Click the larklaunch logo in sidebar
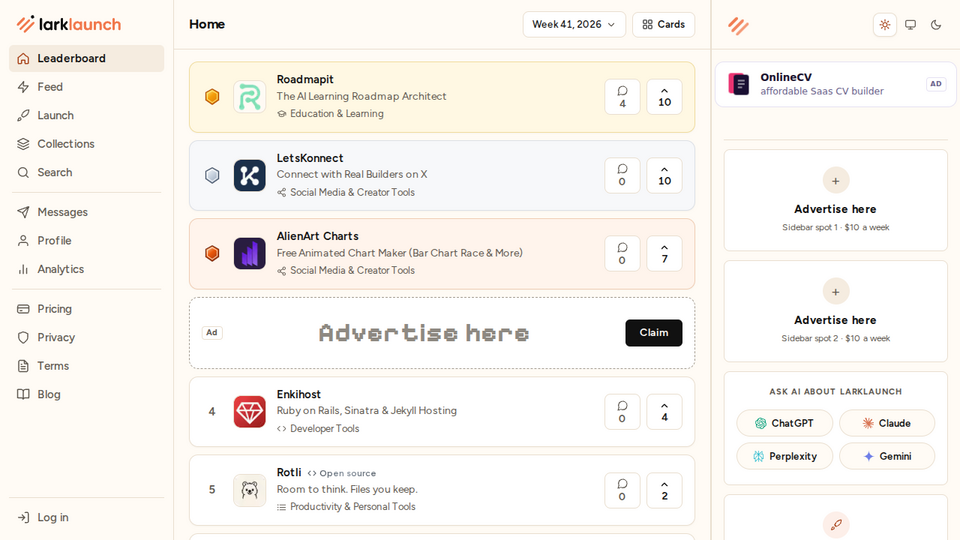This screenshot has height=540, width=960. (x=69, y=24)
